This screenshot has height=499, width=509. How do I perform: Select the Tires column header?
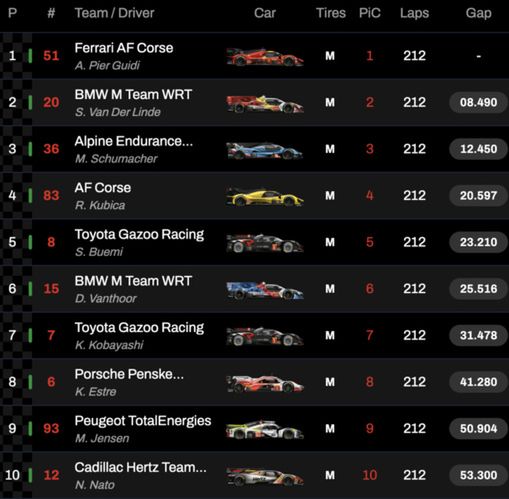click(331, 13)
